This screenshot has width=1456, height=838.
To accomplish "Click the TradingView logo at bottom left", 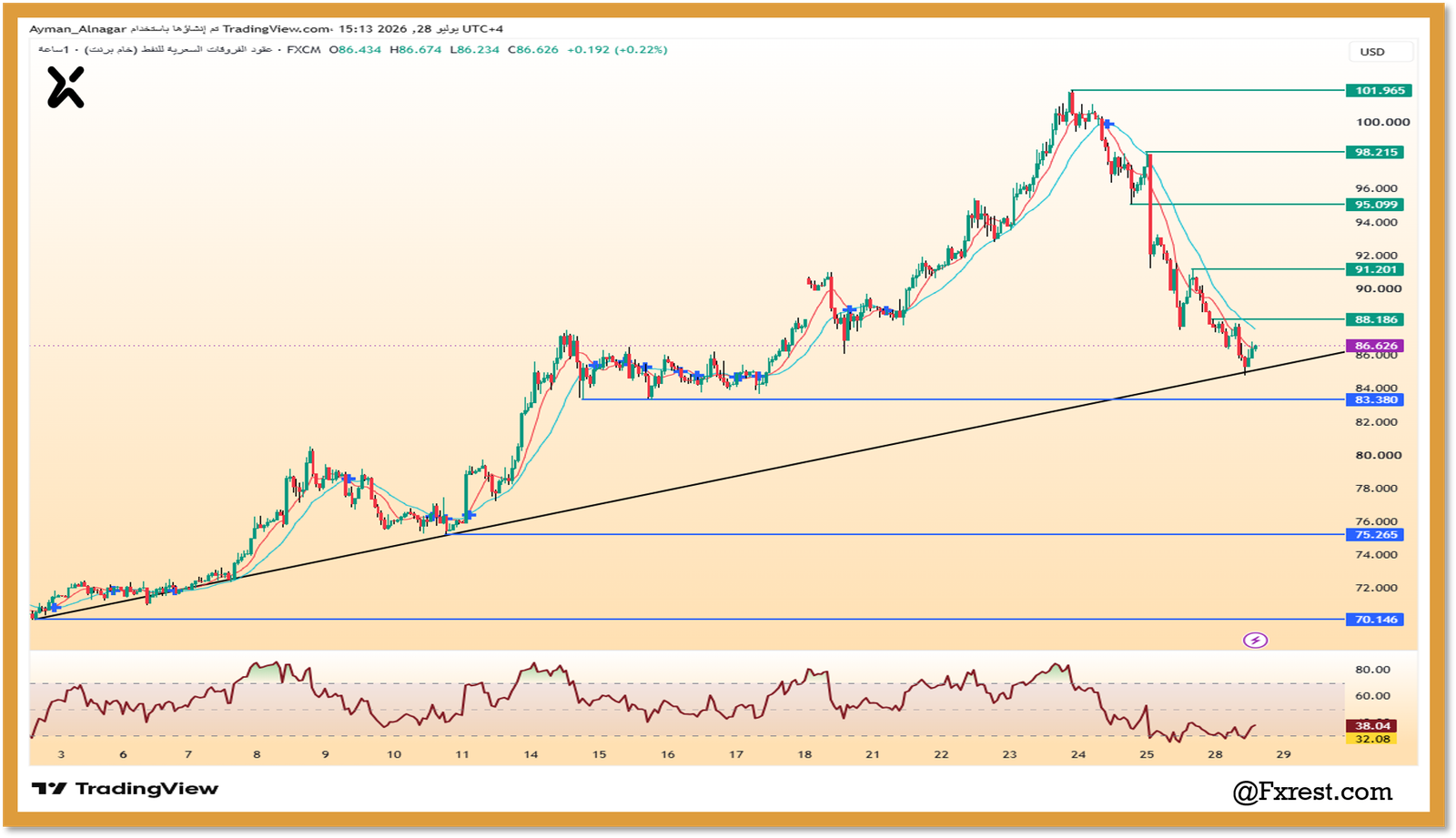I will coord(126,789).
